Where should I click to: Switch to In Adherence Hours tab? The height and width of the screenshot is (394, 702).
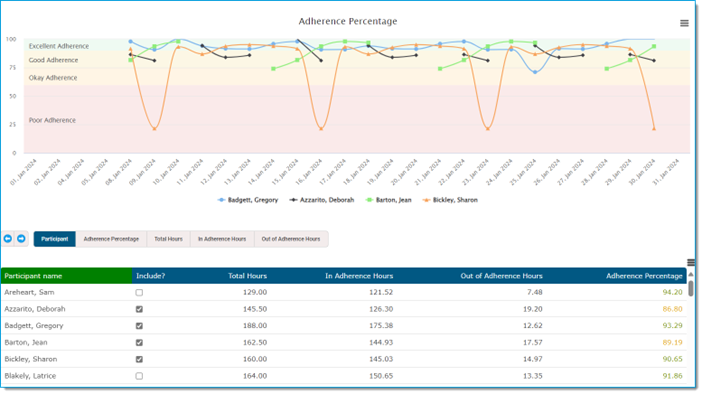[222, 239]
